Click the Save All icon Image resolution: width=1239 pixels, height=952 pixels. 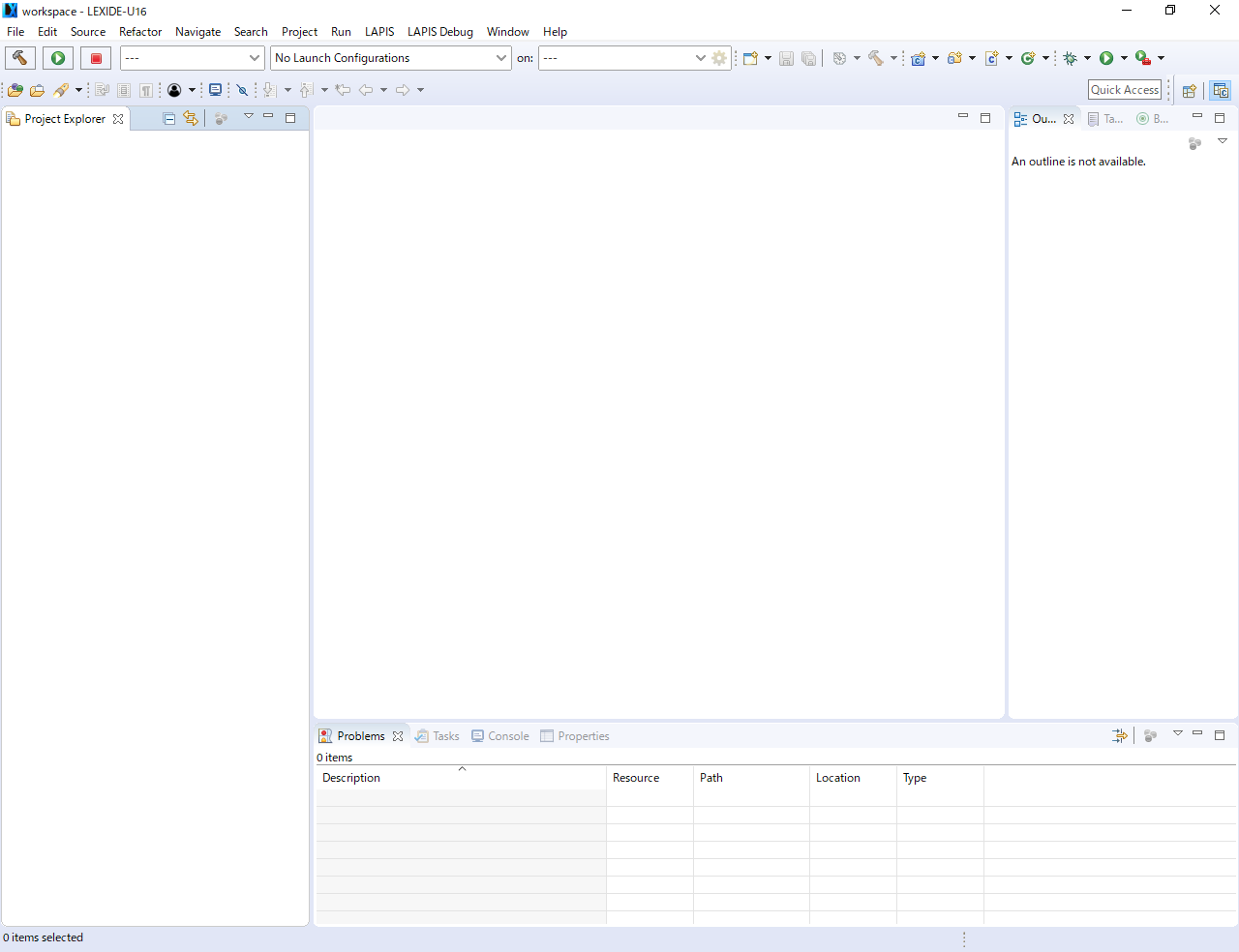(x=809, y=58)
